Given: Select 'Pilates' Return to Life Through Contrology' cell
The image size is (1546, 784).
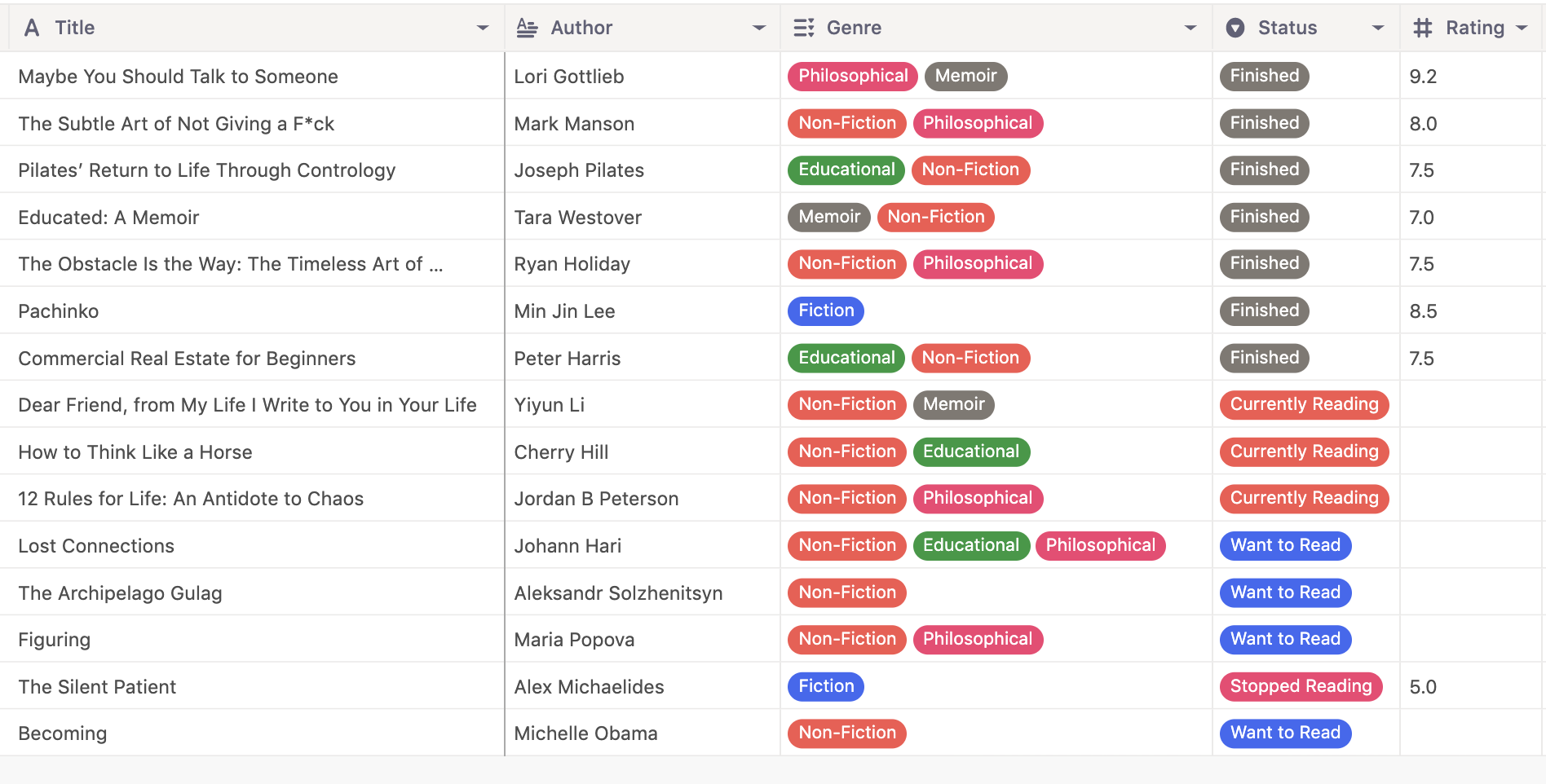Looking at the screenshot, I should point(252,170).
